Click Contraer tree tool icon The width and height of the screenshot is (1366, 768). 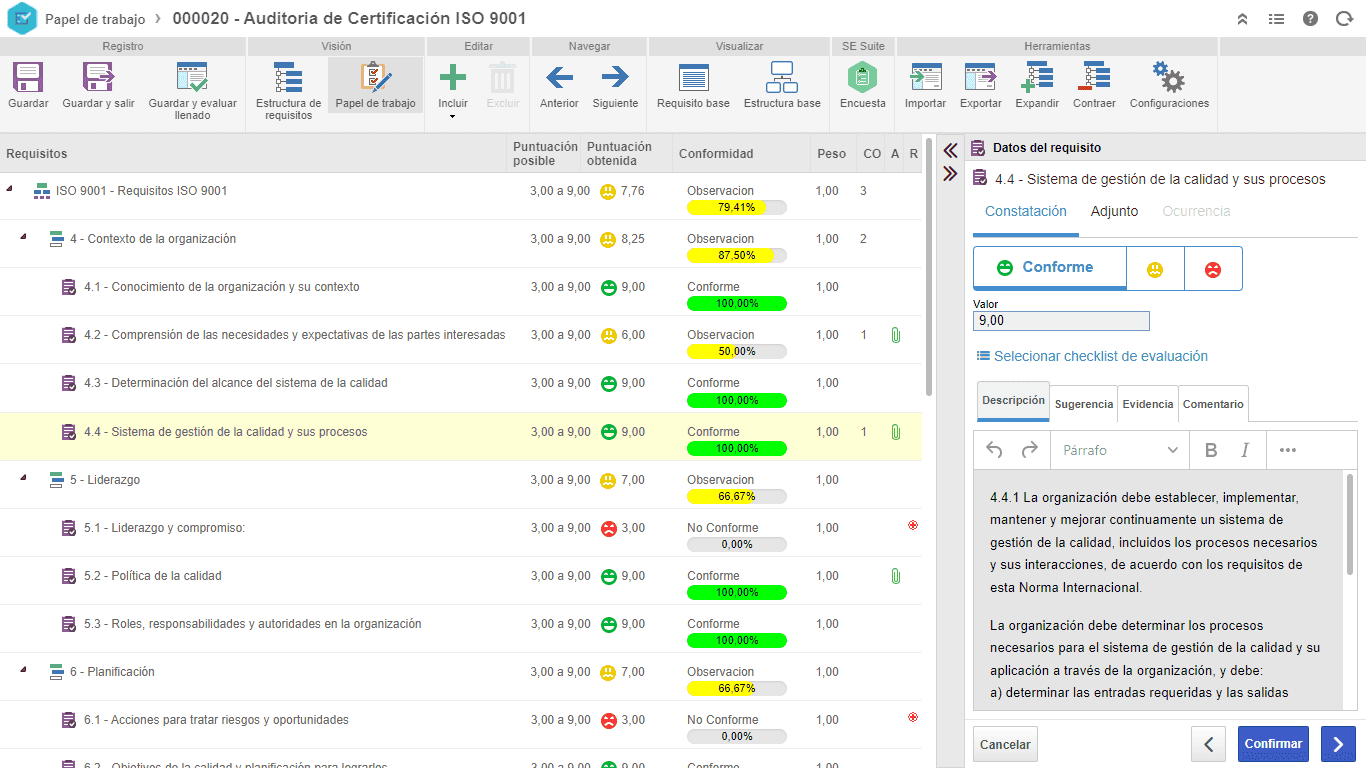(x=1094, y=77)
